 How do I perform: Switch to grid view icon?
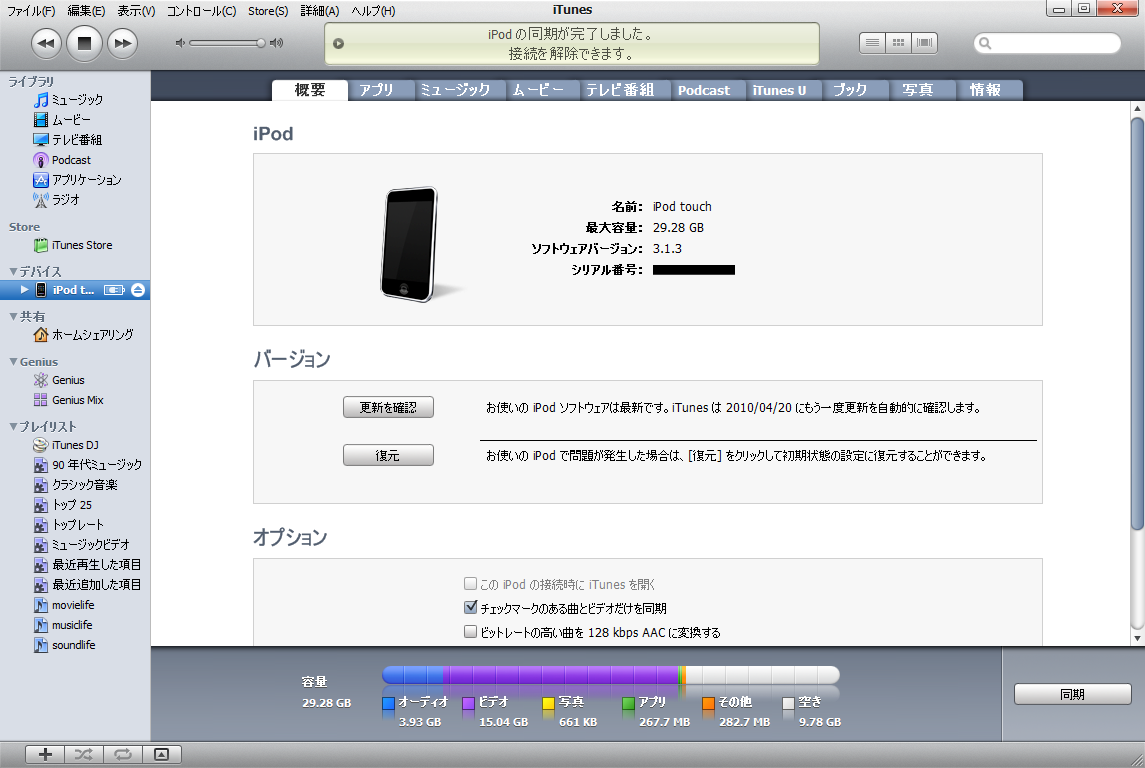898,43
